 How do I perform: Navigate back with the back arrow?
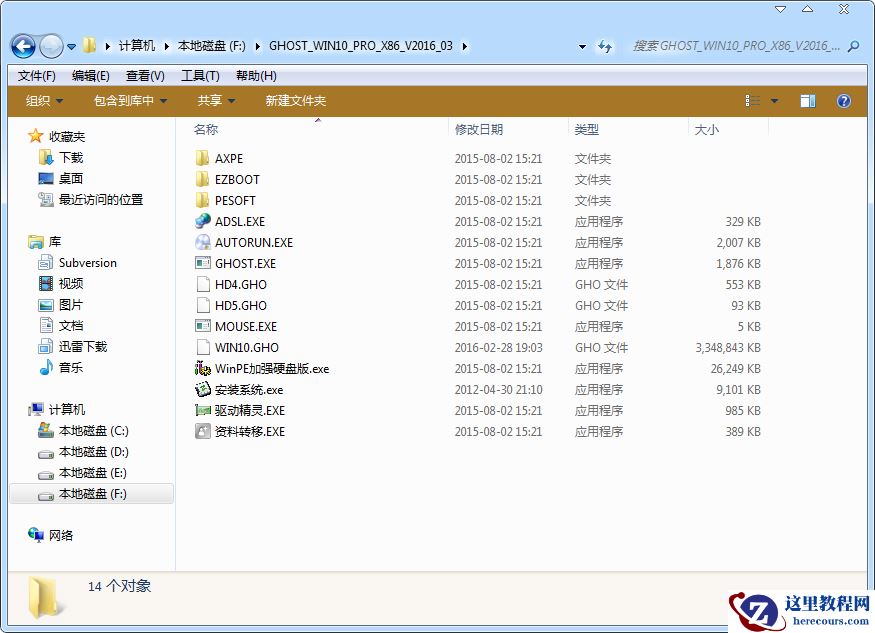point(21,46)
